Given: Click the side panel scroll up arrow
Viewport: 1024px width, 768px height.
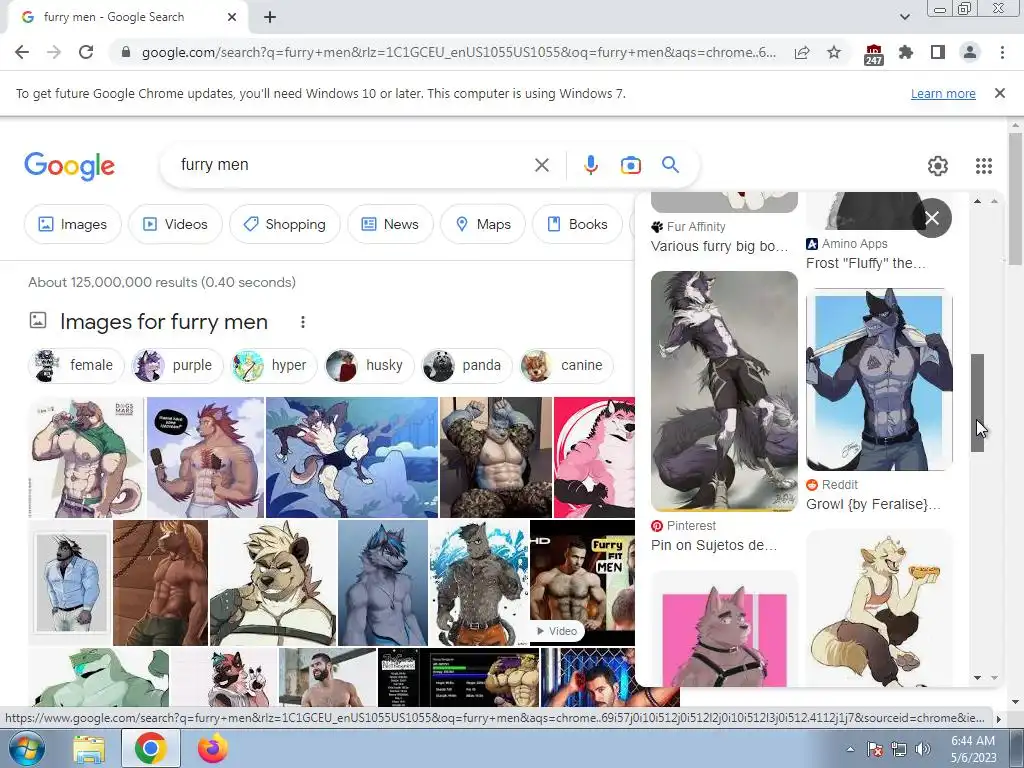Looking at the screenshot, I should point(978,201).
